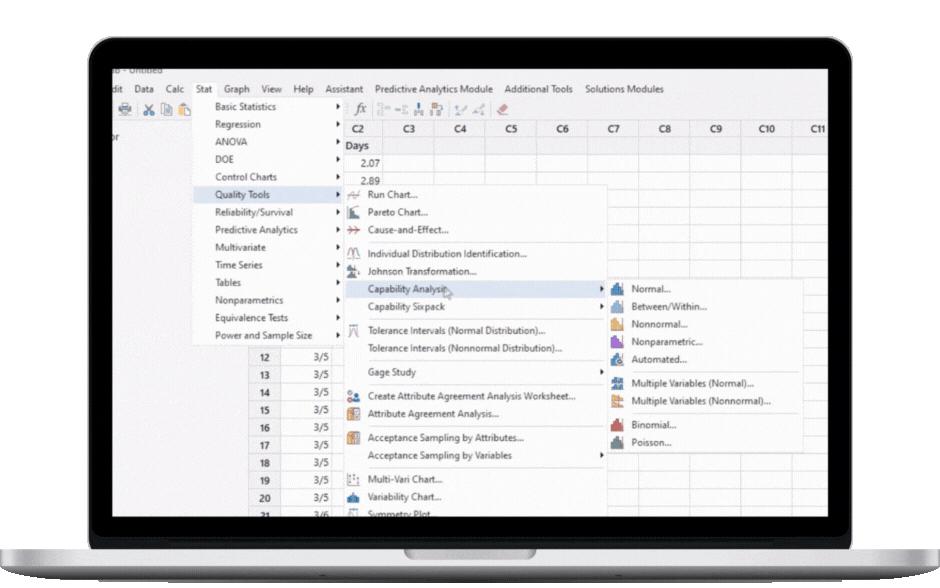Select the Nonparametric capability option

pyautogui.click(x=667, y=341)
